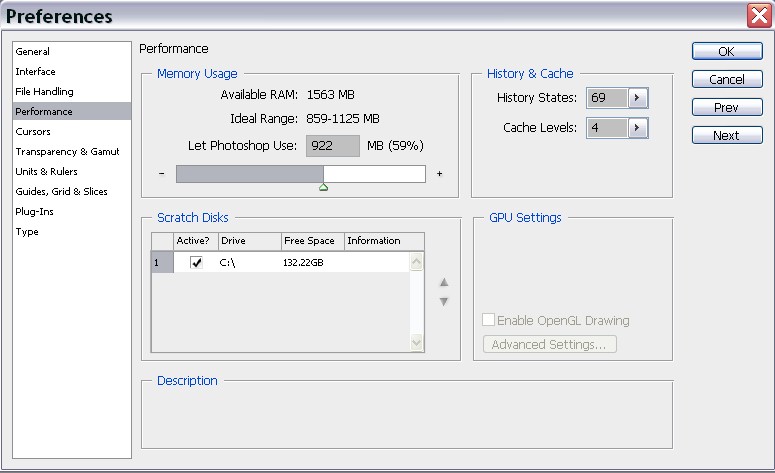The height and width of the screenshot is (473, 775).
Task: Close the Preferences dialog with red X
Action: 758,15
